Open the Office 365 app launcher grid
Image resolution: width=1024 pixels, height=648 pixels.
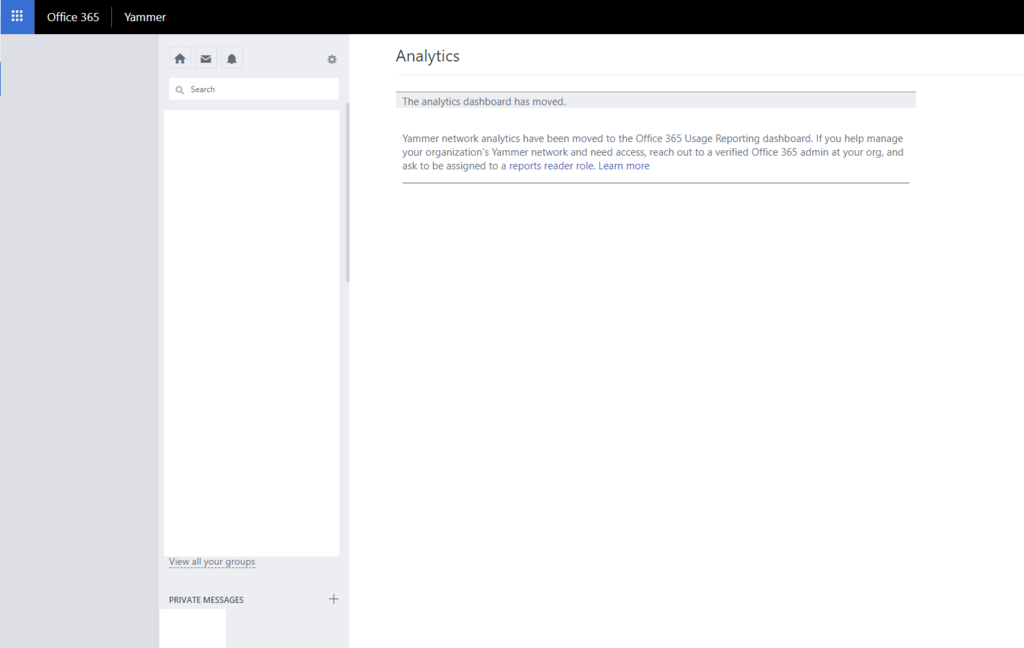17,16
